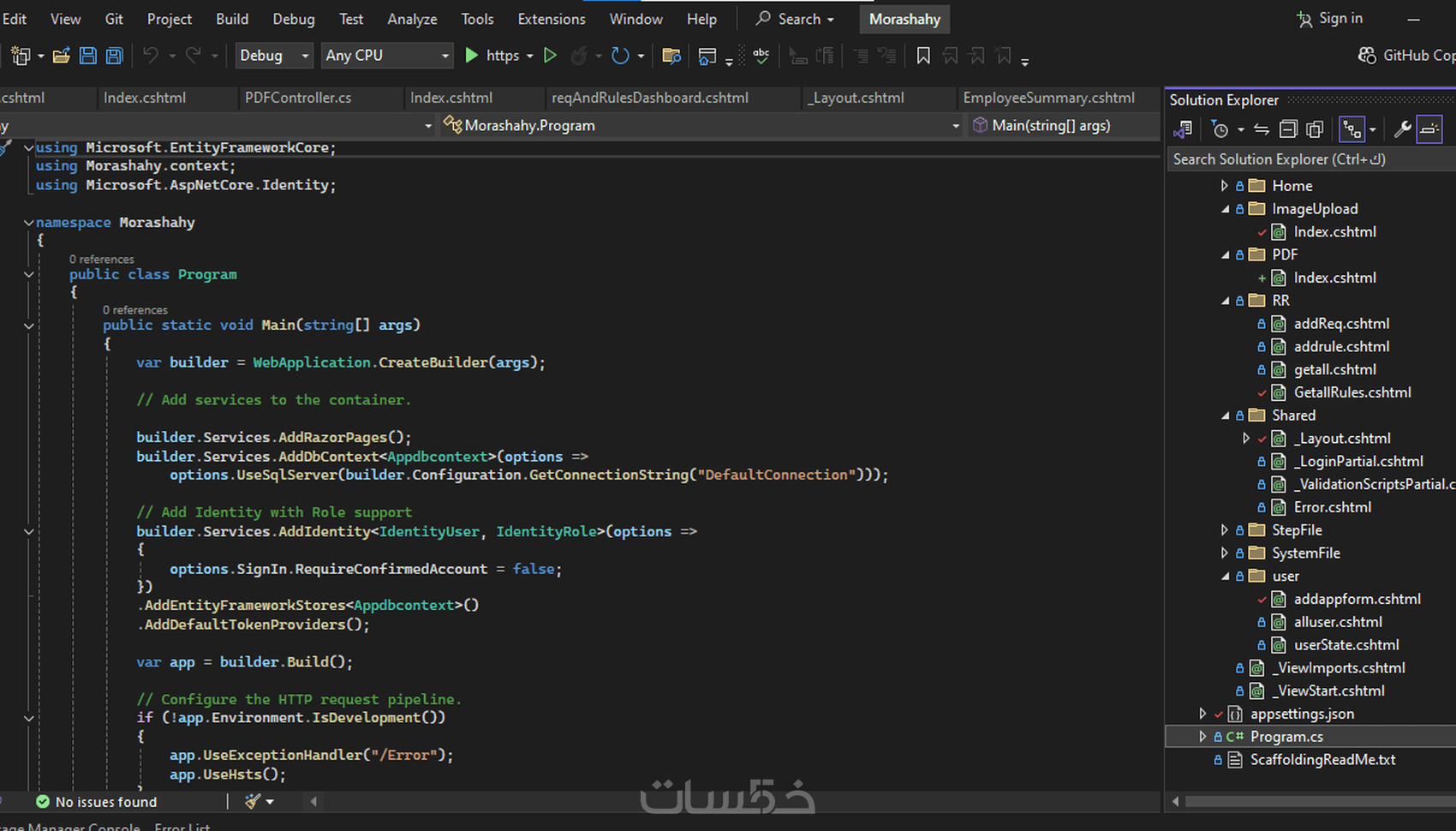Click the Sign in link
Image resolution: width=1456 pixels, height=831 pixels.
point(1340,18)
